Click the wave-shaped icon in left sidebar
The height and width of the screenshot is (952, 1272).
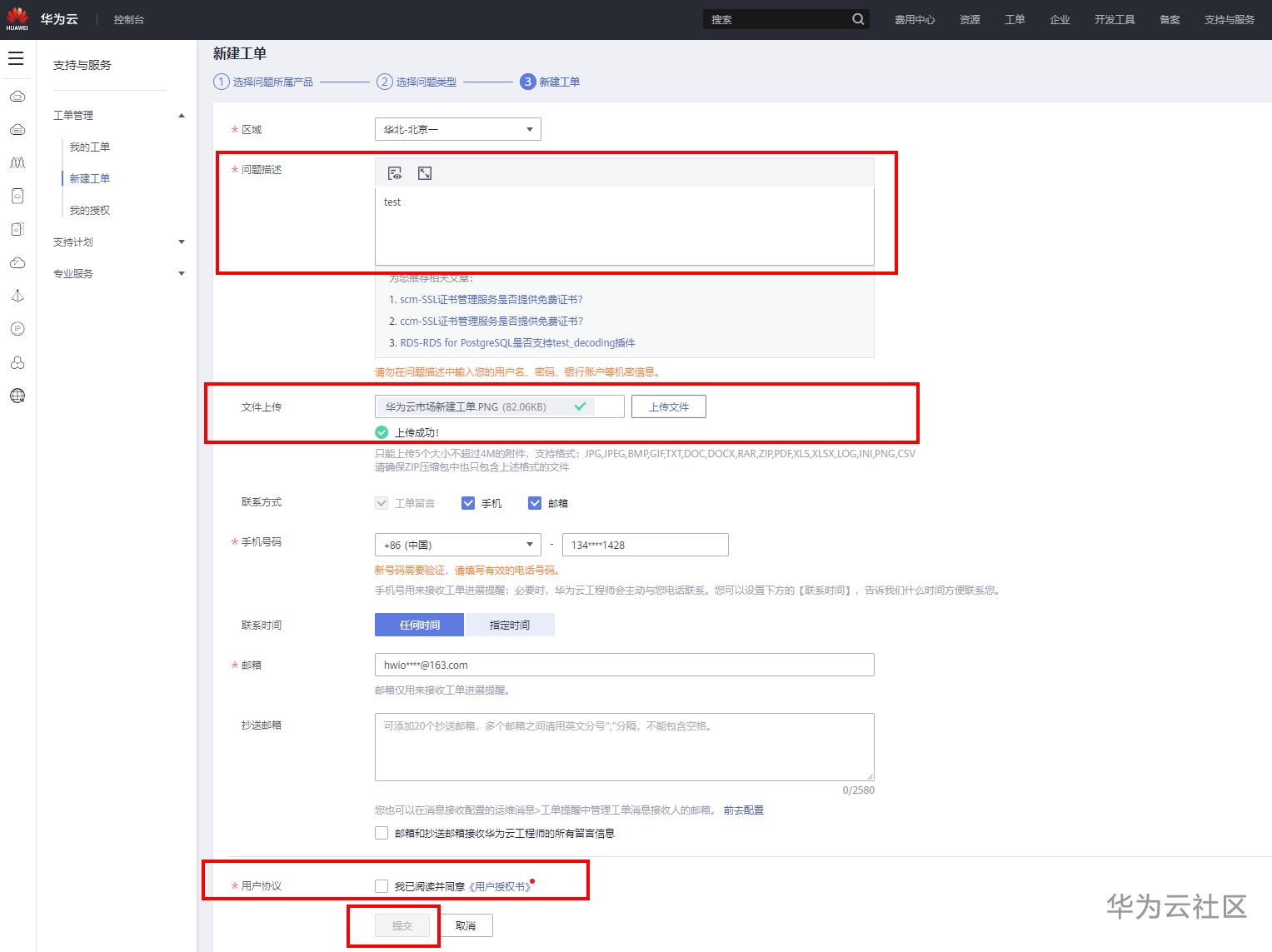point(17,162)
